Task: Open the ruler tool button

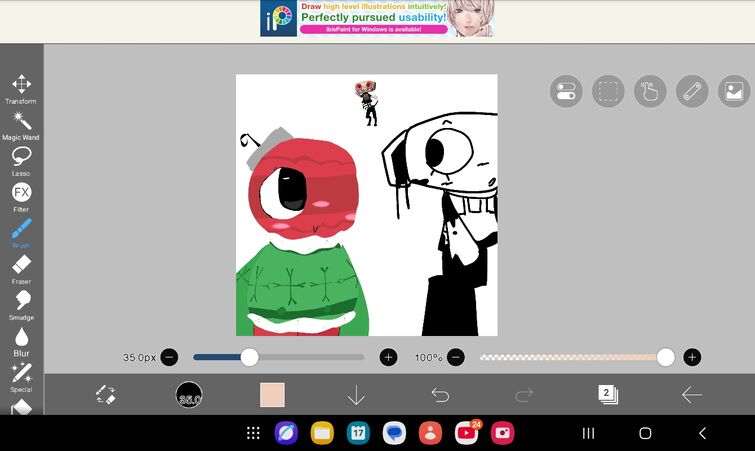Action: coord(692,91)
